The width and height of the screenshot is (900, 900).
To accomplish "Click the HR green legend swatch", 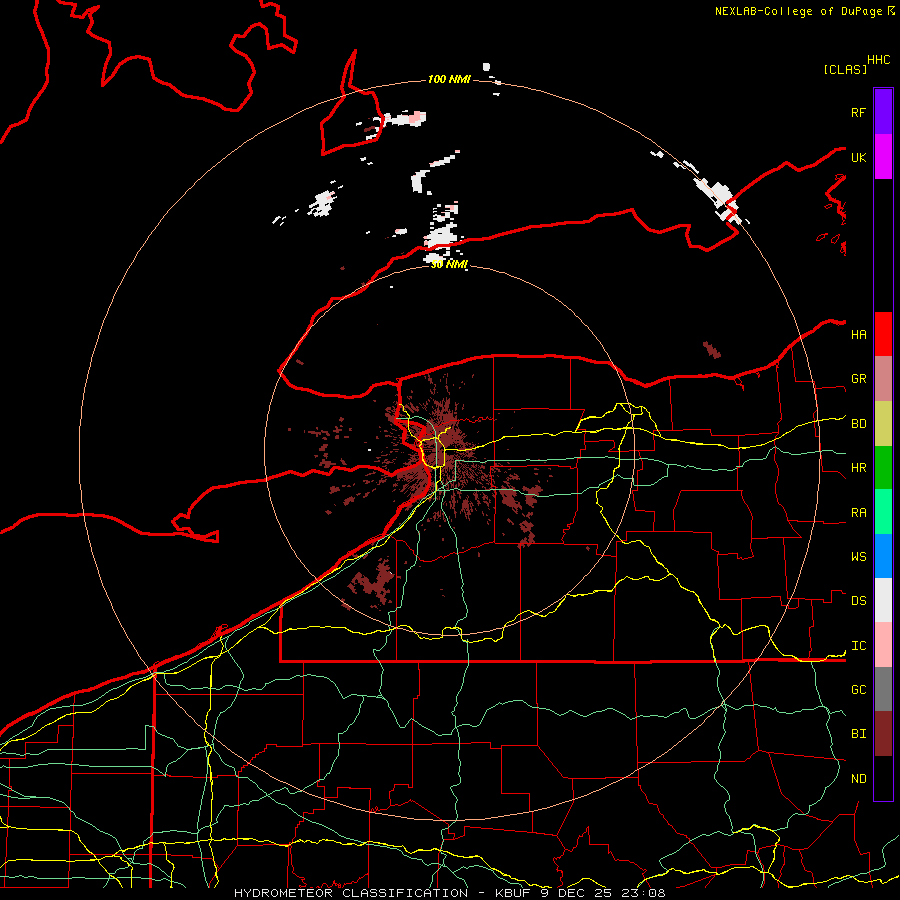I will pos(883,468).
